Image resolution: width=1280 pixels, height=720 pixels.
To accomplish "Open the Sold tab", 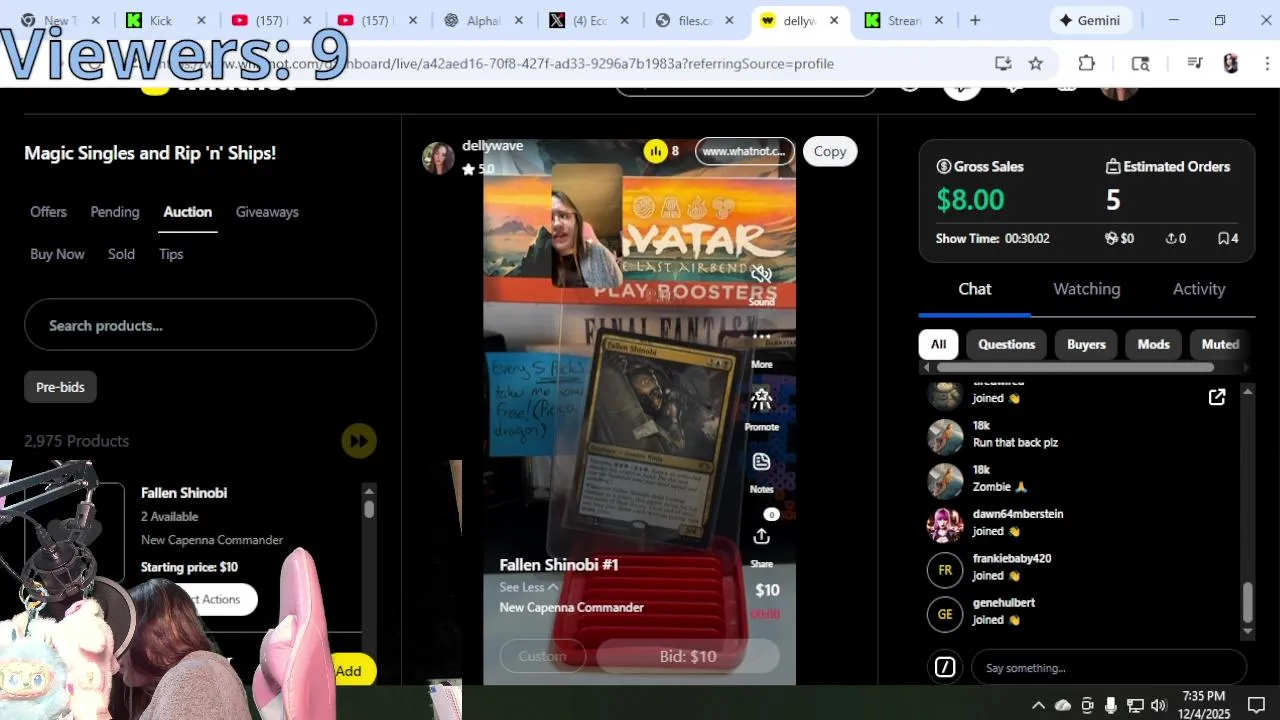I will click(x=121, y=254).
